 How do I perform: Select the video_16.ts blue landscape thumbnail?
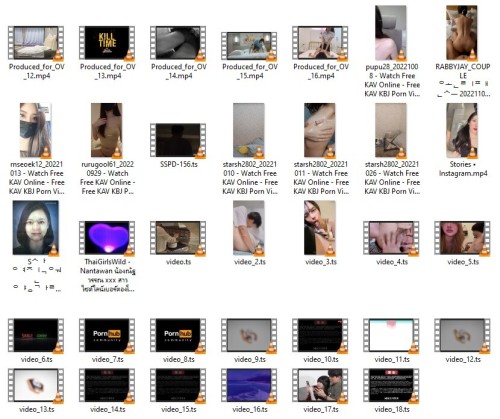[249, 385]
